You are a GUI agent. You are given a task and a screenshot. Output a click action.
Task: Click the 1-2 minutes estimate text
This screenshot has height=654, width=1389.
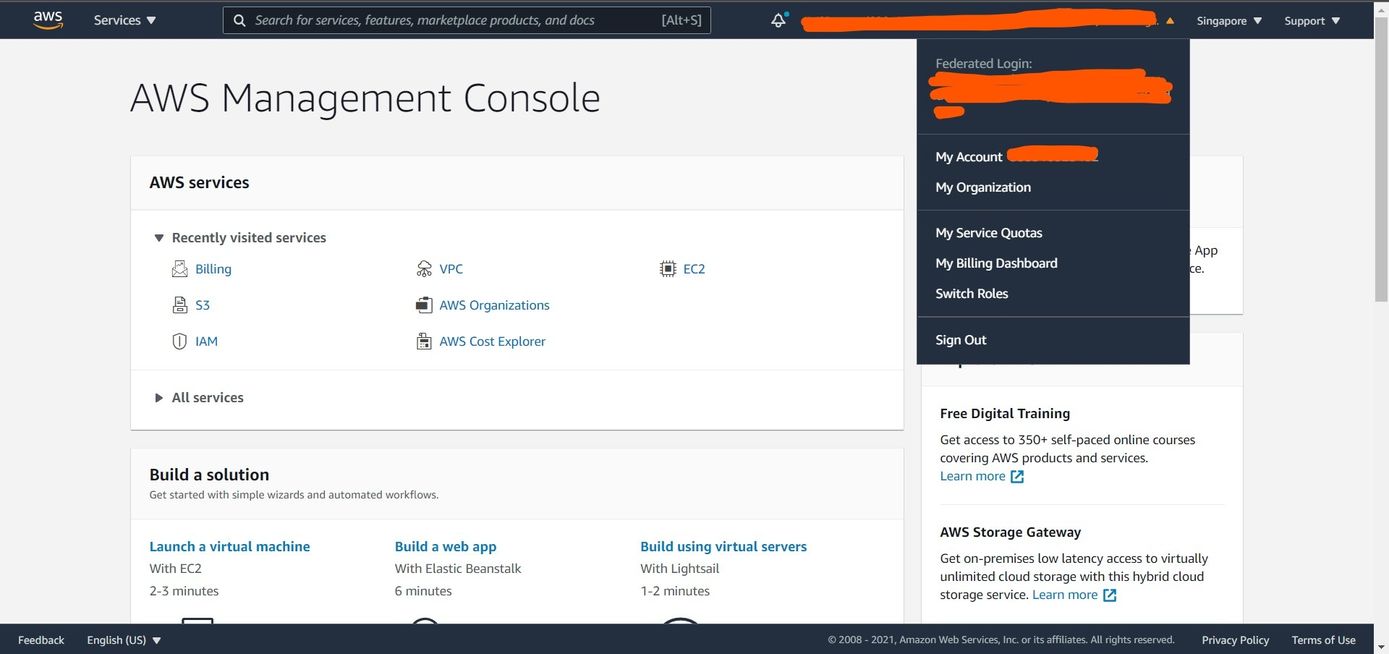675,591
